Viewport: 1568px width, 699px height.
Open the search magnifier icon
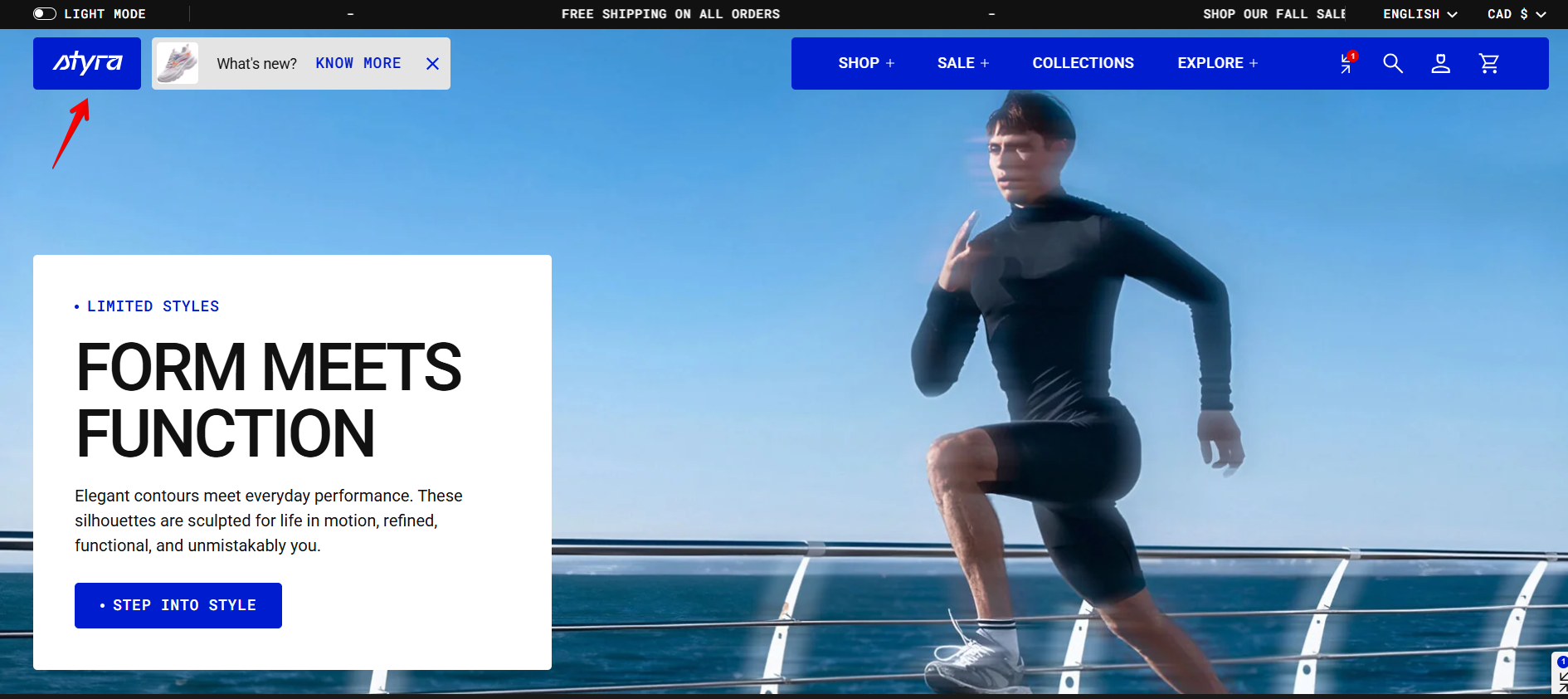pos(1393,63)
